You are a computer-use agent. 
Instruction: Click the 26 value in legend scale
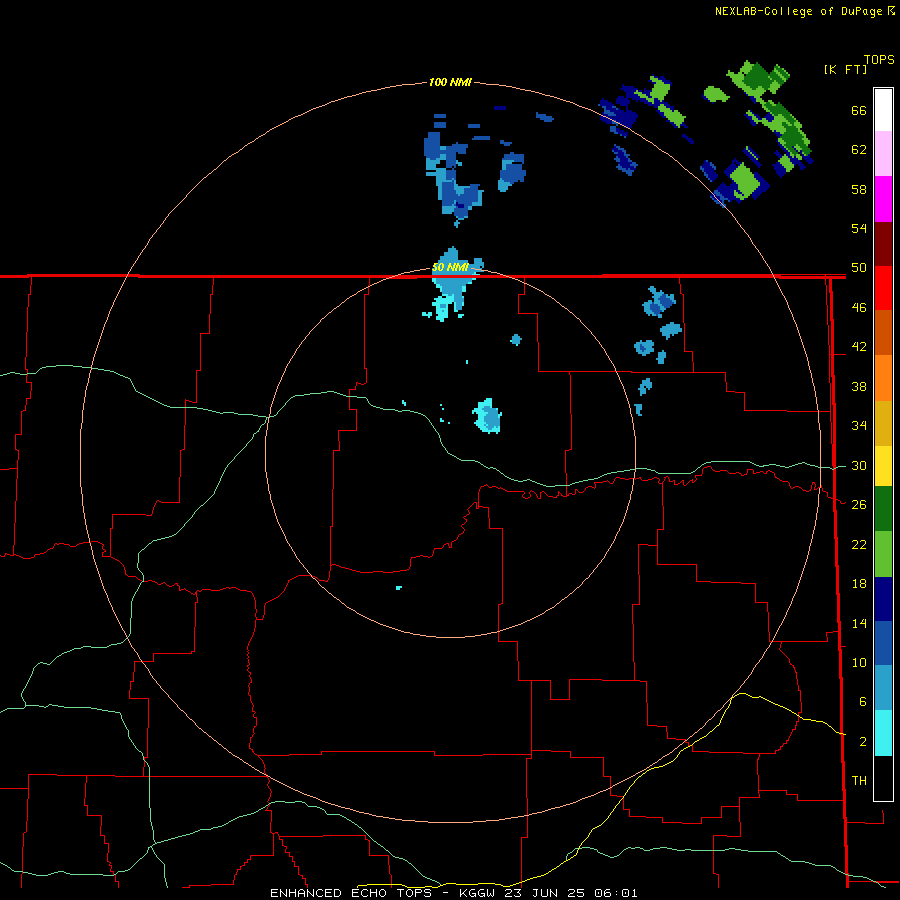(859, 504)
